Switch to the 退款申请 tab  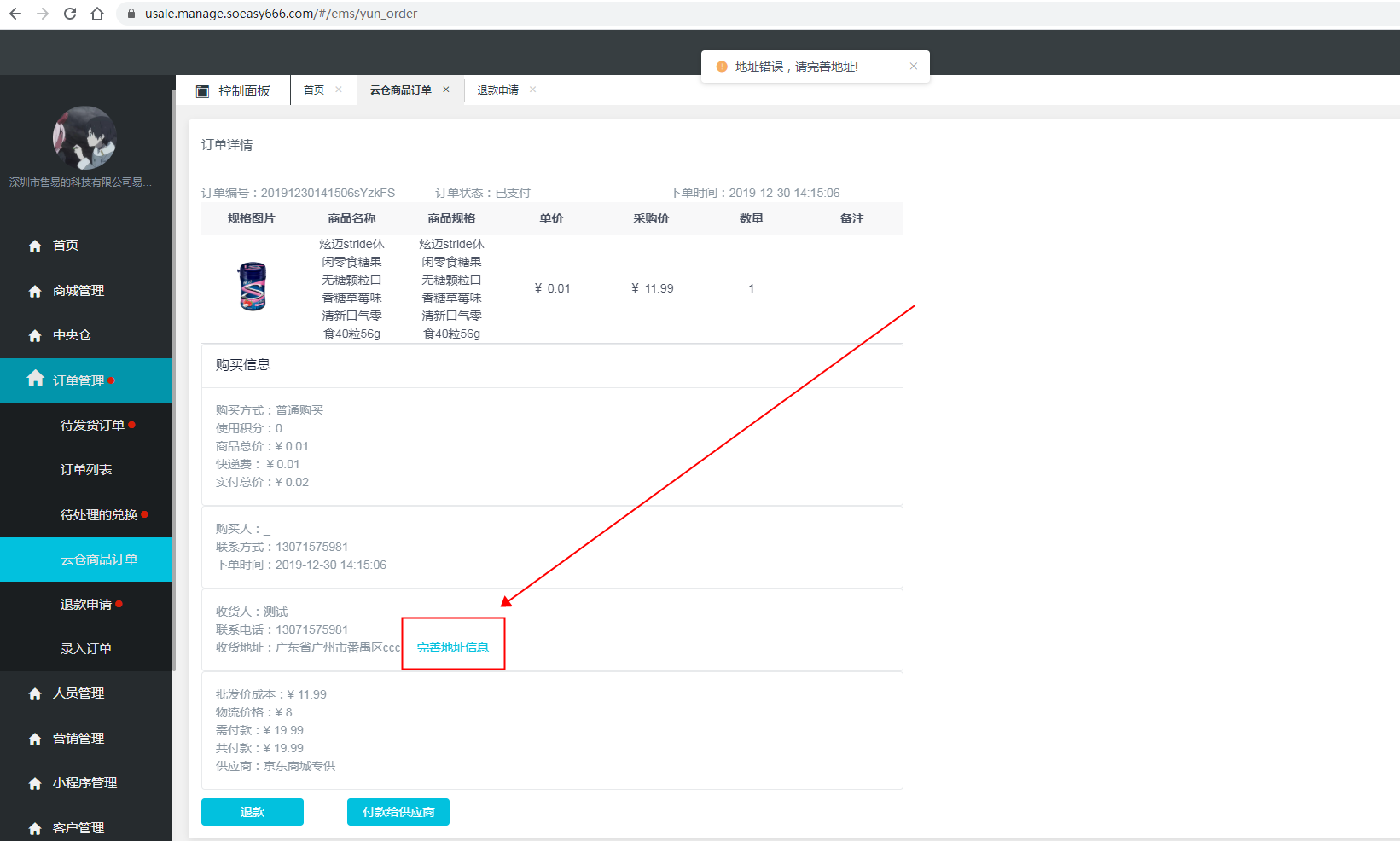coord(498,90)
